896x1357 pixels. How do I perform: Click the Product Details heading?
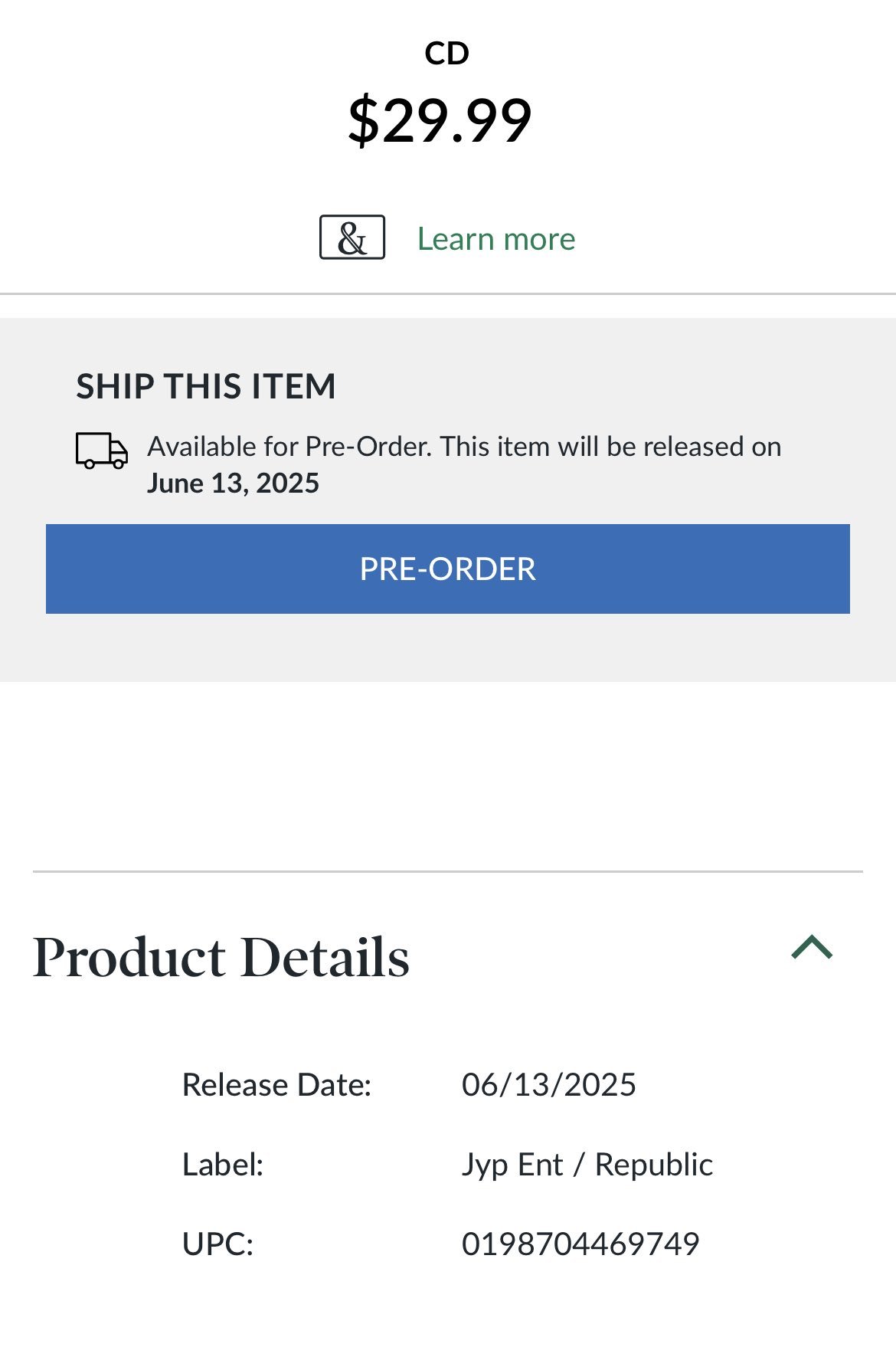click(x=221, y=958)
